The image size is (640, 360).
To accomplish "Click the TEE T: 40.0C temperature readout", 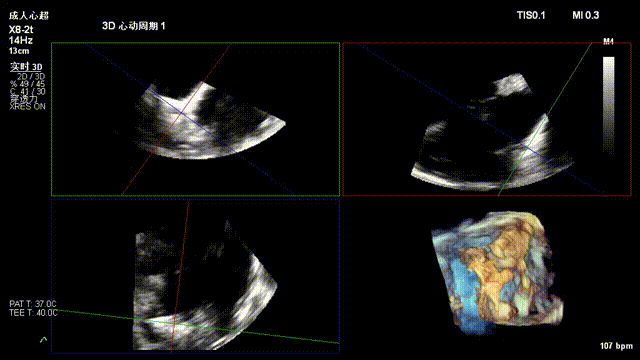I will click(33, 313).
